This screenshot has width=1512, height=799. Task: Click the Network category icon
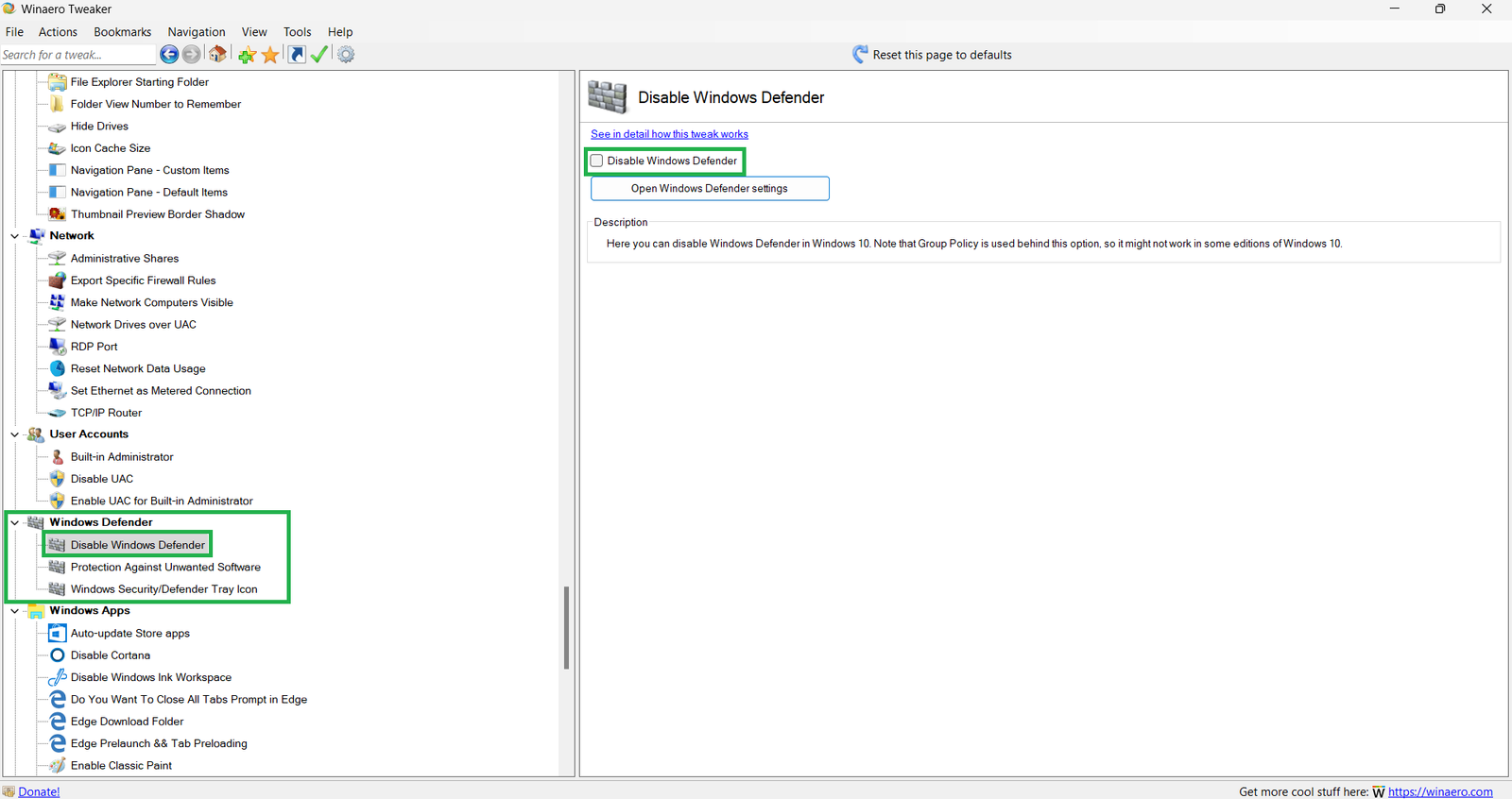point(36,236)
